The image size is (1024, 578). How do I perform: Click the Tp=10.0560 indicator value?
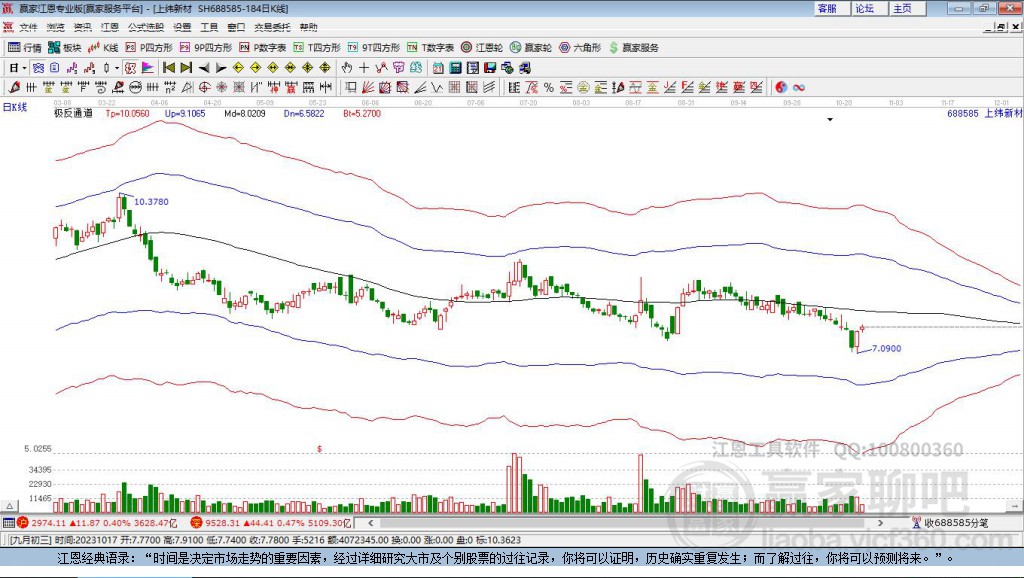click(127, 113)
